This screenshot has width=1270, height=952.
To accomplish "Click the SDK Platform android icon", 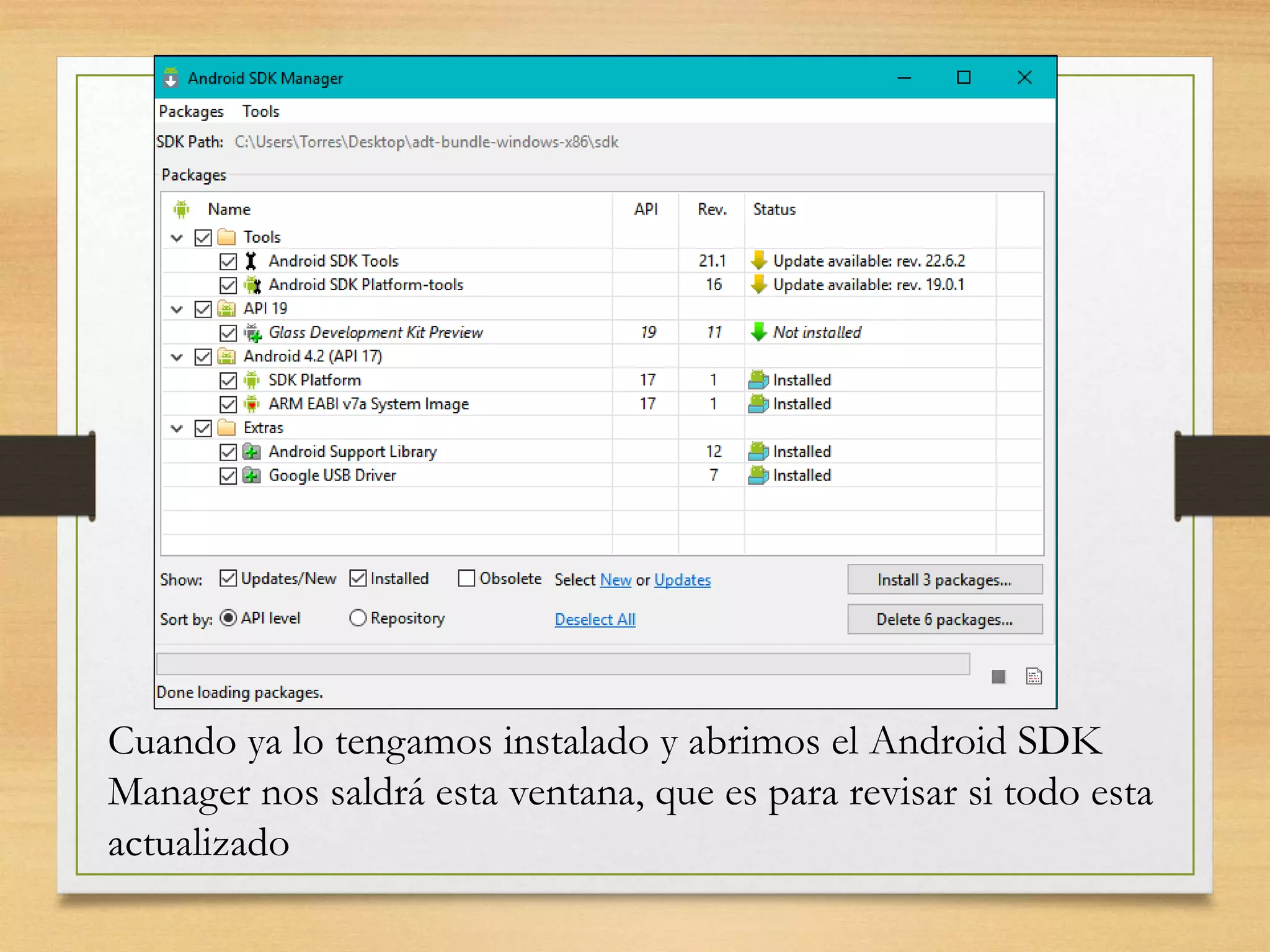I will [x=251, y=380].
